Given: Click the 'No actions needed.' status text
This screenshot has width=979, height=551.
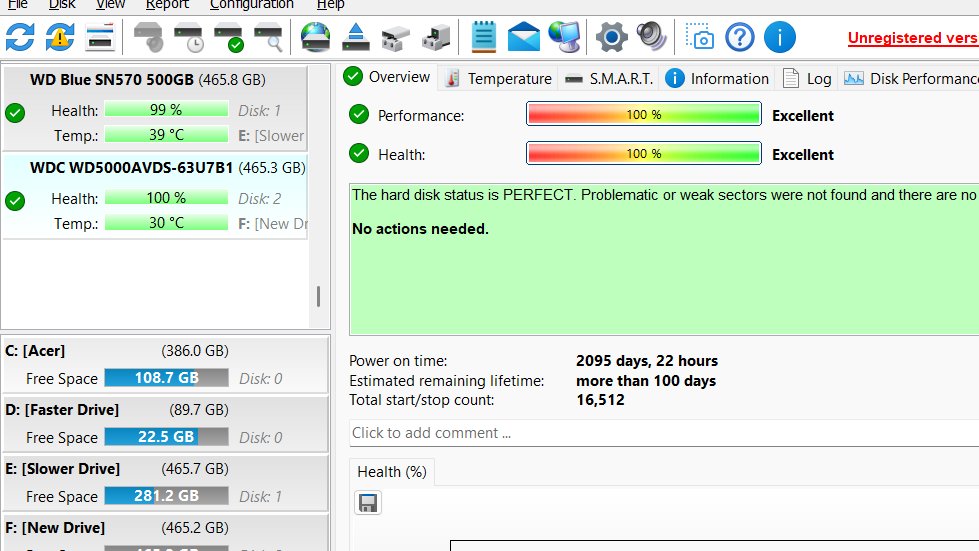Looking at the screenshot, I should [420, 229].
